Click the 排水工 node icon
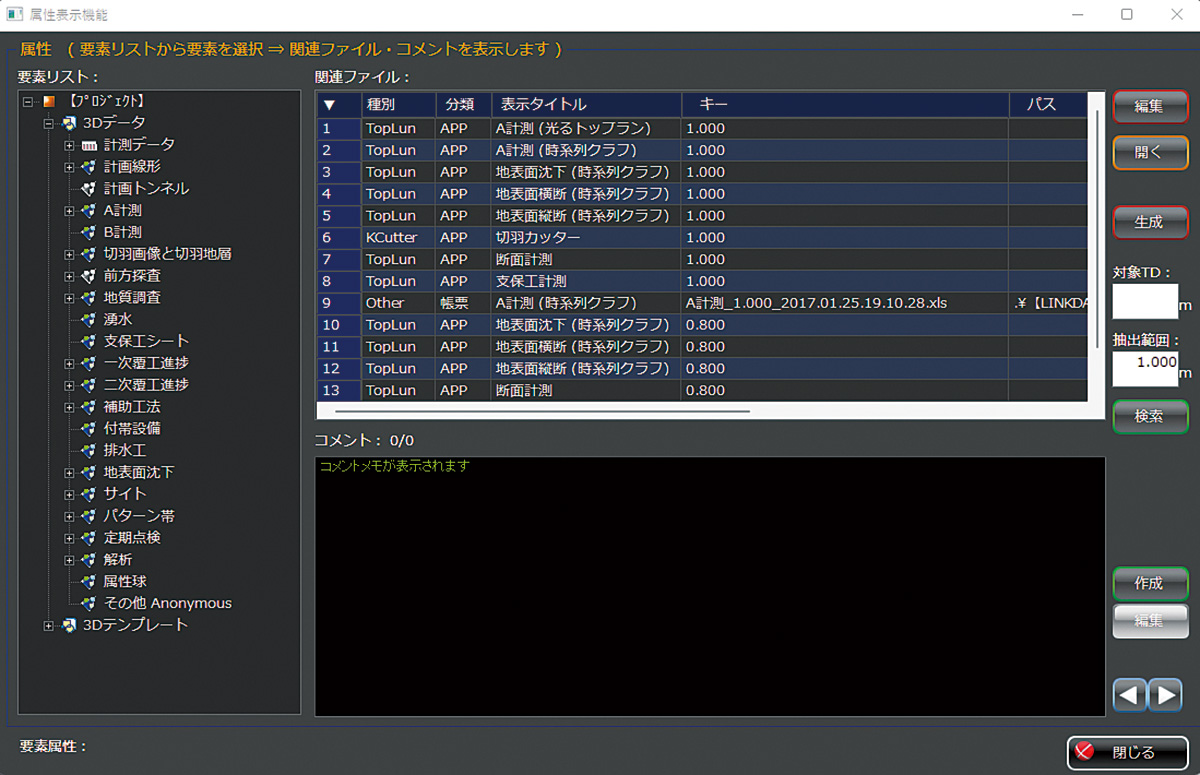1200x775 pixels. [x=90, y=450]
